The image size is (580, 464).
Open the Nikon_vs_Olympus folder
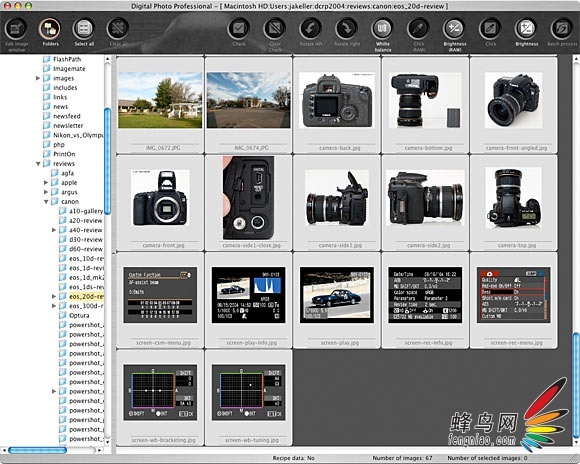point(73,135)
